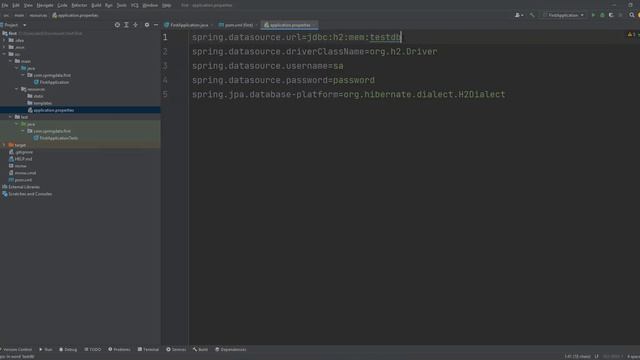Collapse the resources folder

(x=17, y=89)
